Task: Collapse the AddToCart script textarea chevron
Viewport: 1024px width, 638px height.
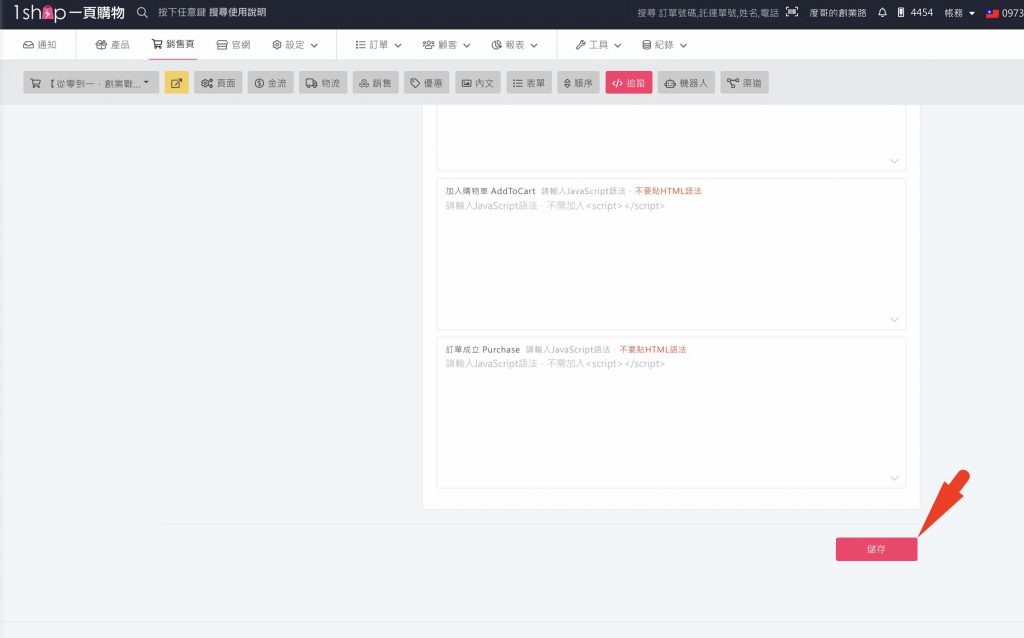Action: pyautogui.click(x=893, y=318)
